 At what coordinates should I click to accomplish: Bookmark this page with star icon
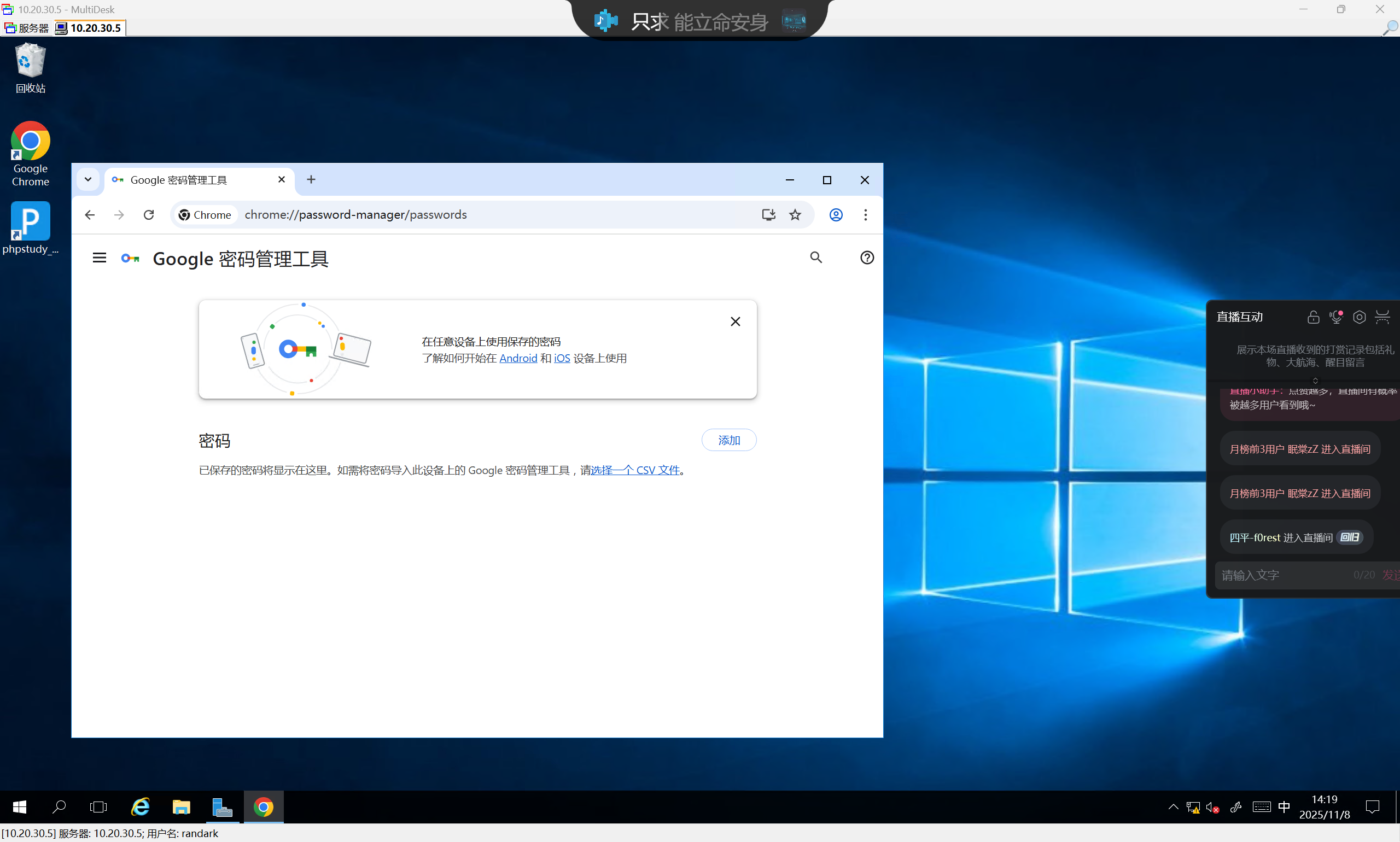(795, 215)
